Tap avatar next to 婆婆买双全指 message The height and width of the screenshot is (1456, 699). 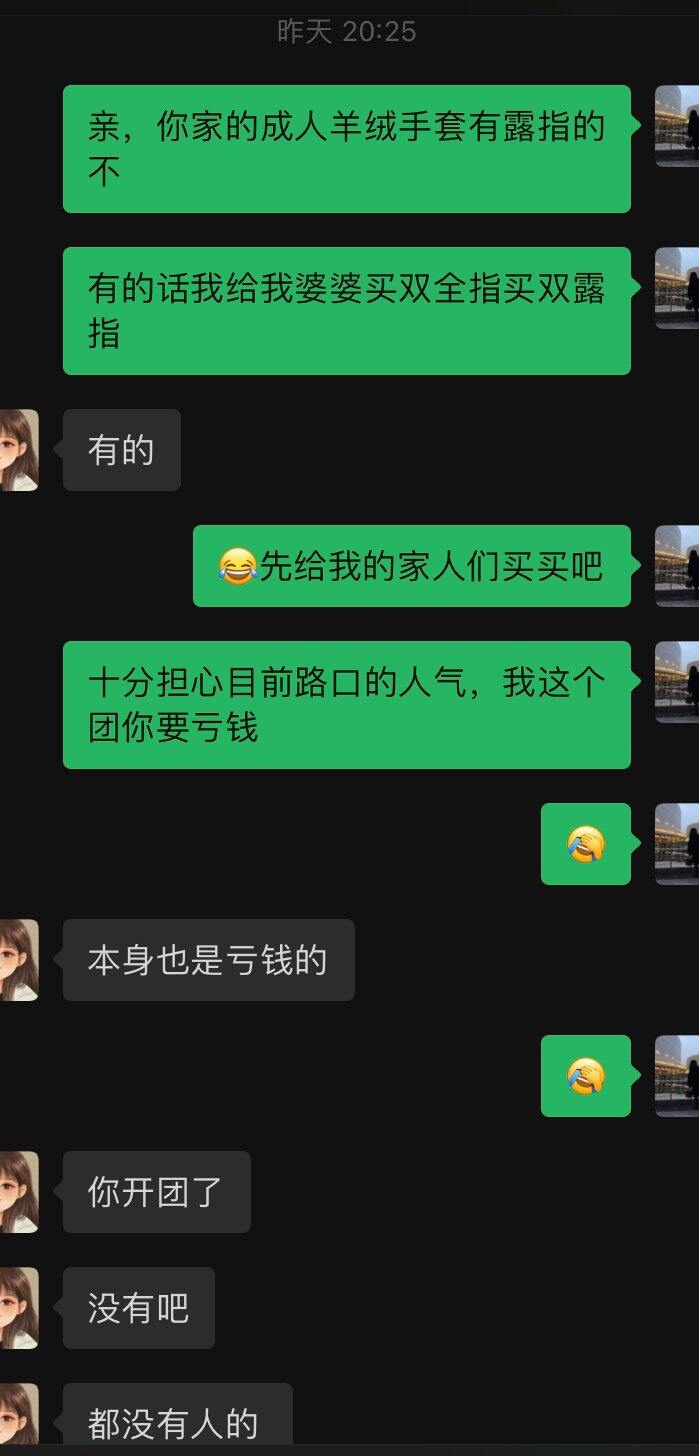click(677, 288)
